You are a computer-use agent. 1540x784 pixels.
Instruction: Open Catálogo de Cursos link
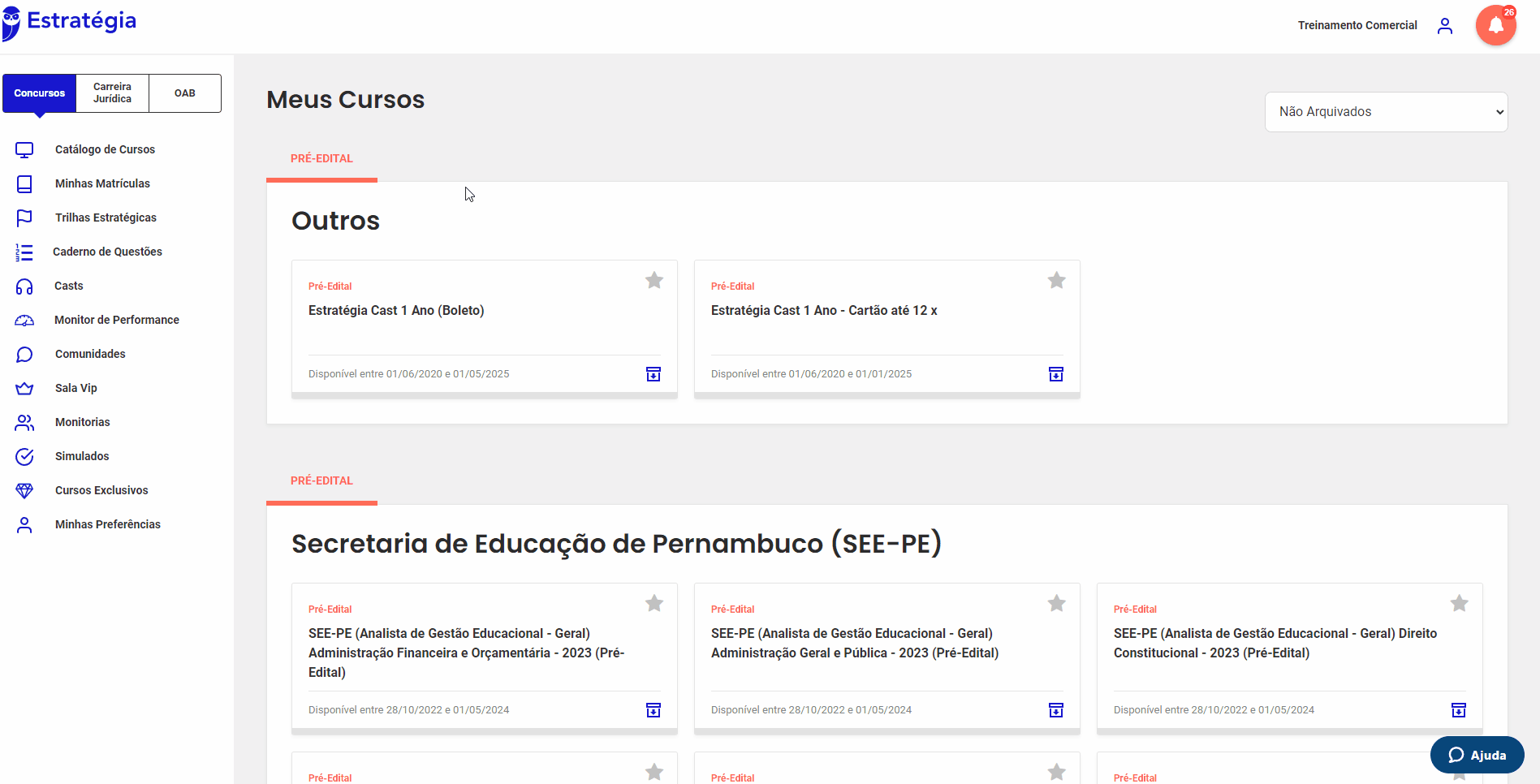105,150
